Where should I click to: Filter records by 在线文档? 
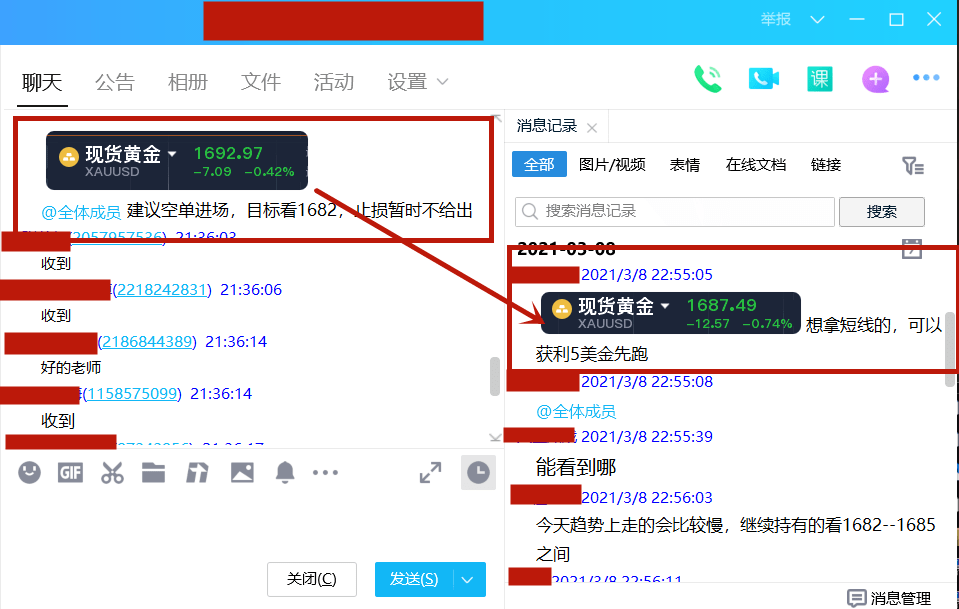click(x=755, y=164)
